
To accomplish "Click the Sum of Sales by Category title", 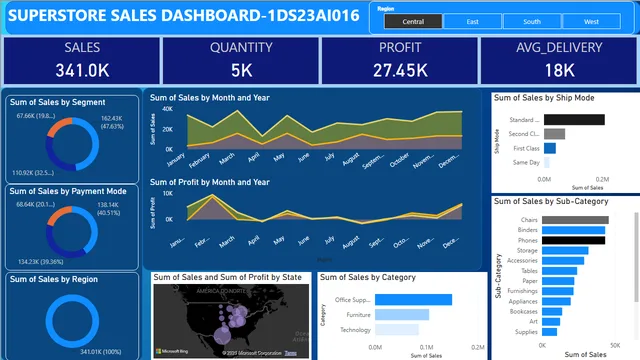I will (x=368, y=278).
